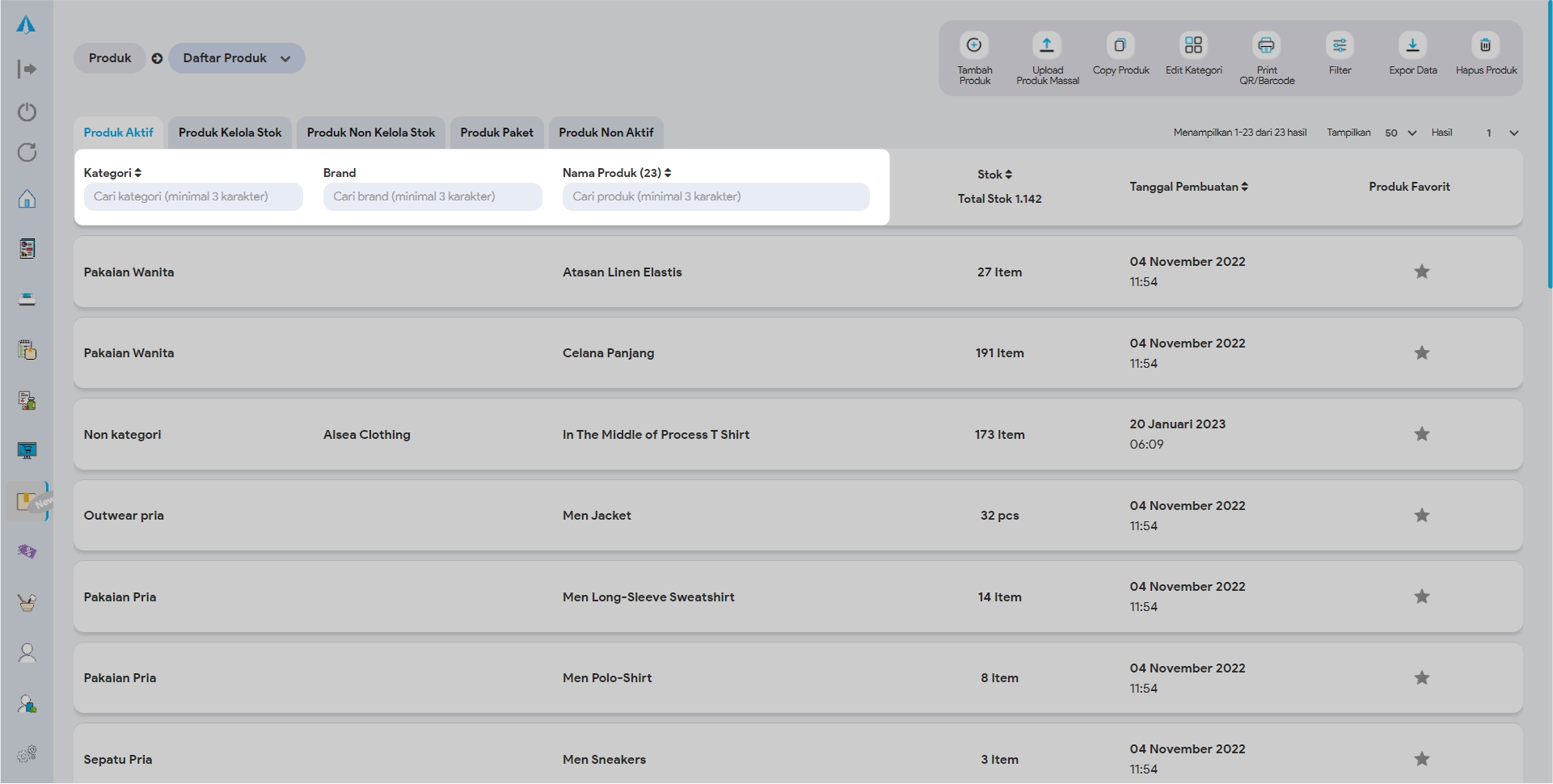
Task: Click the Copy Produk icon
Action: click(1120, 45)
